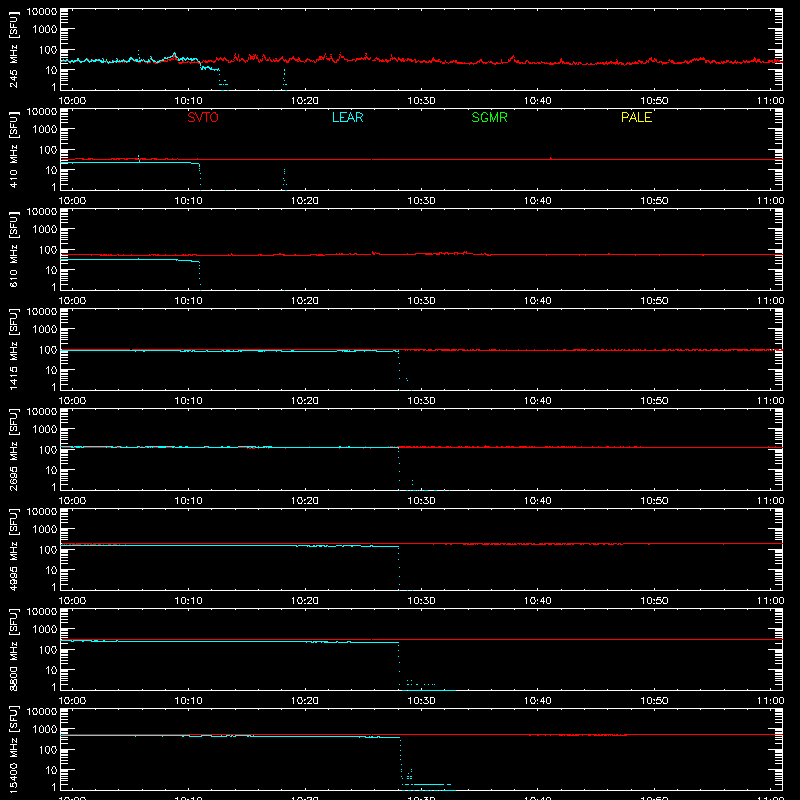Click the 1000 y-axis value on 15400 MHz panel
The height and width of the screenshot is (800, 800).
[x=45, y=730]
